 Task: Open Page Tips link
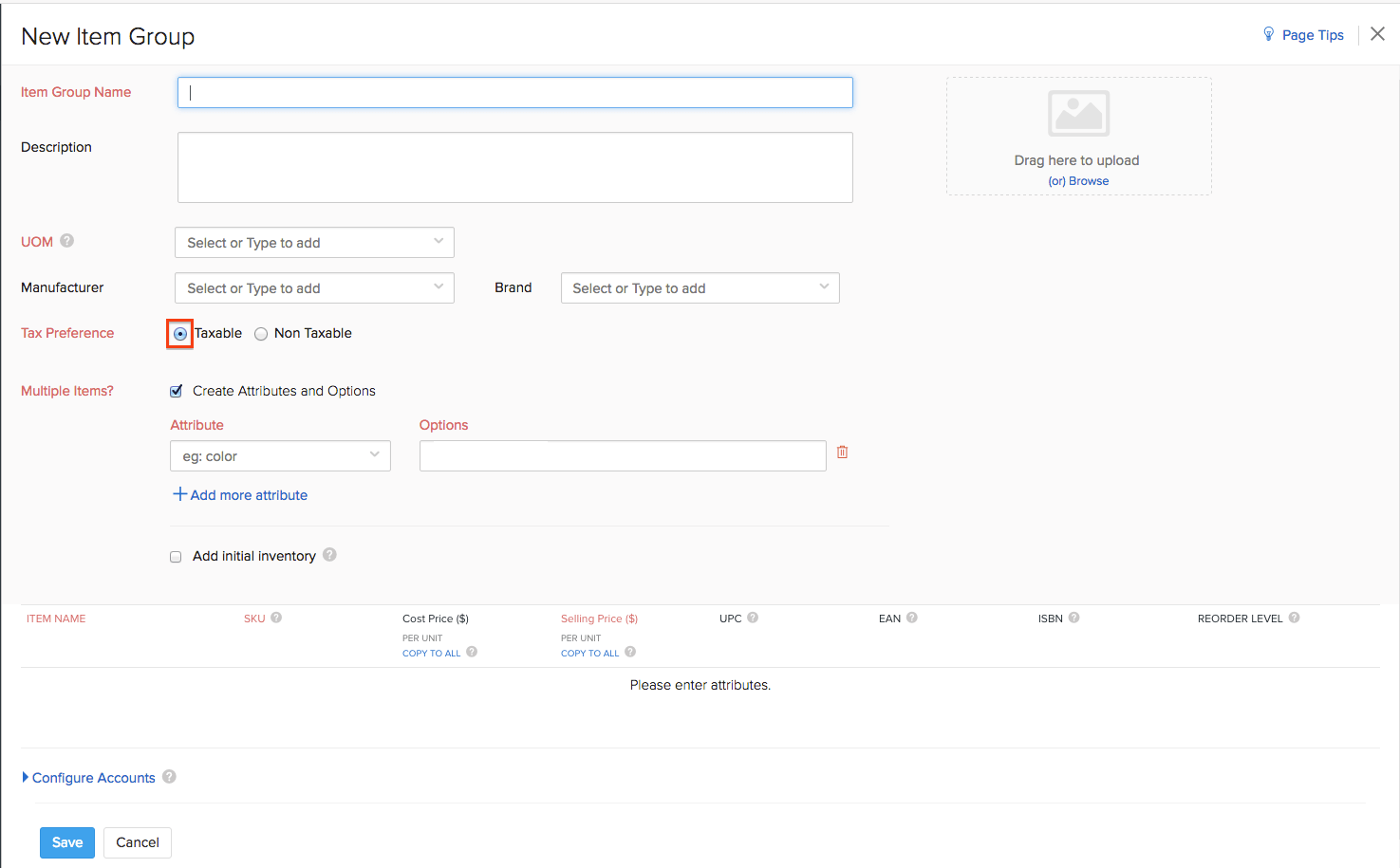(1312, 35)
